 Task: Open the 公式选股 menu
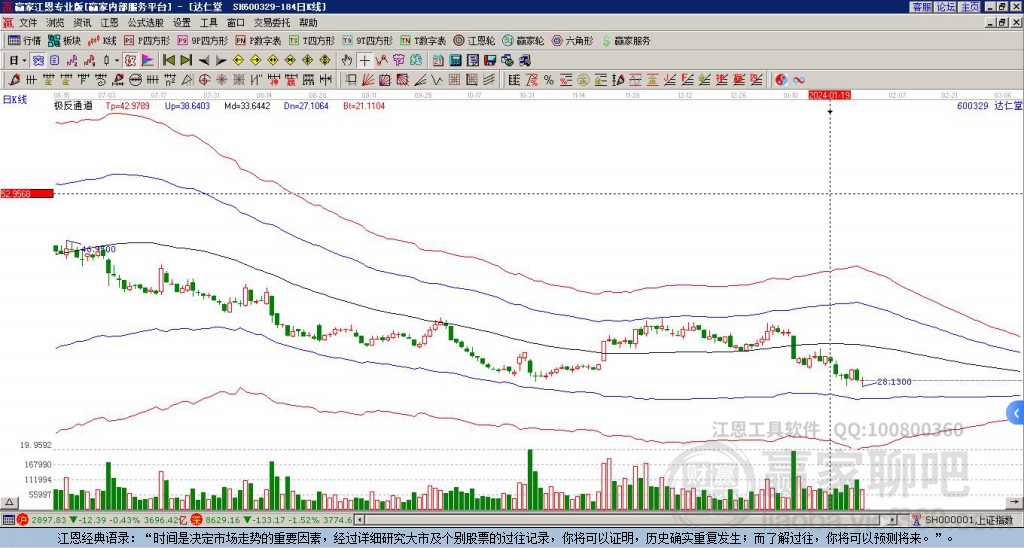tap(146, 23)
